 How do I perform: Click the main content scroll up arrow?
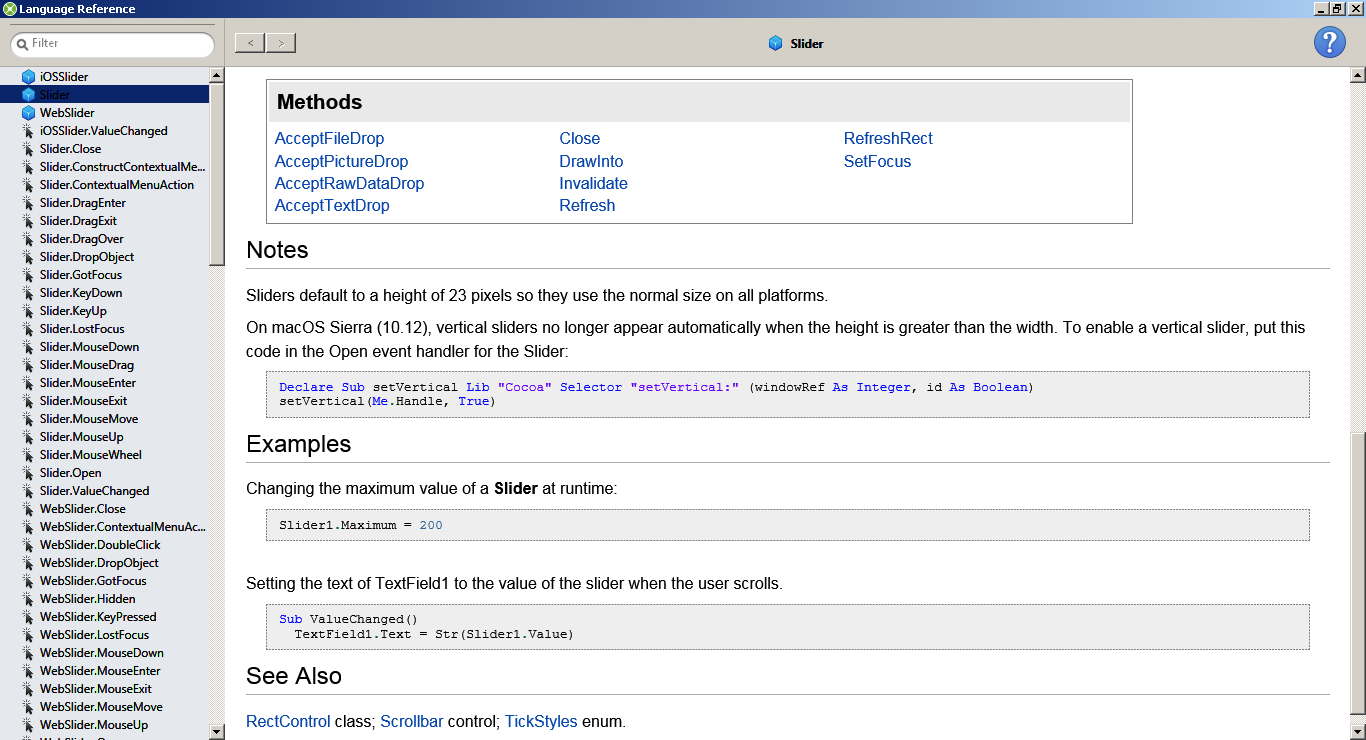(x=1357, y=75)
